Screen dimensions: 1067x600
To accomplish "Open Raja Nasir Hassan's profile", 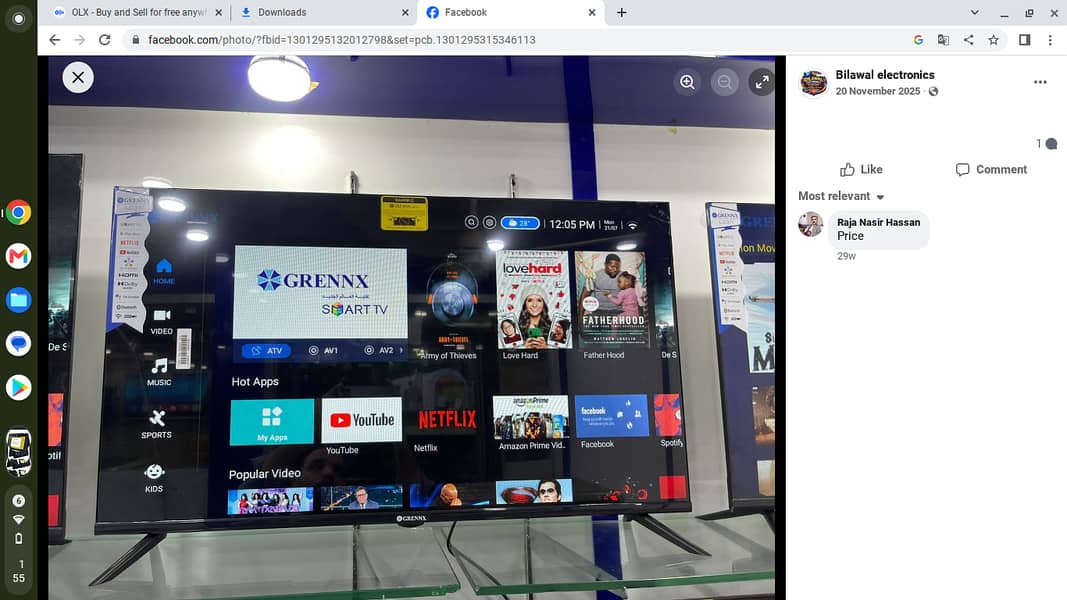I will tap(878, 222).
